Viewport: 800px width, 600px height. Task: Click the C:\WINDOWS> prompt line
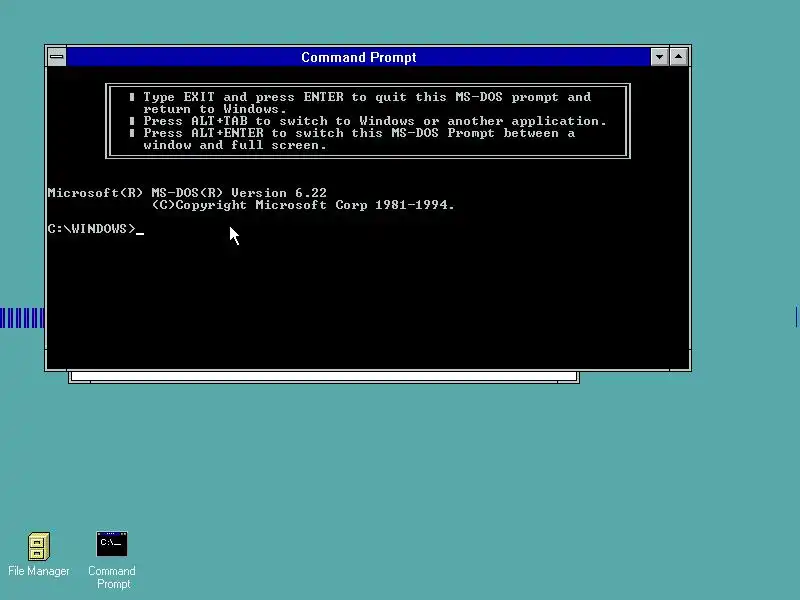[95, 229]
